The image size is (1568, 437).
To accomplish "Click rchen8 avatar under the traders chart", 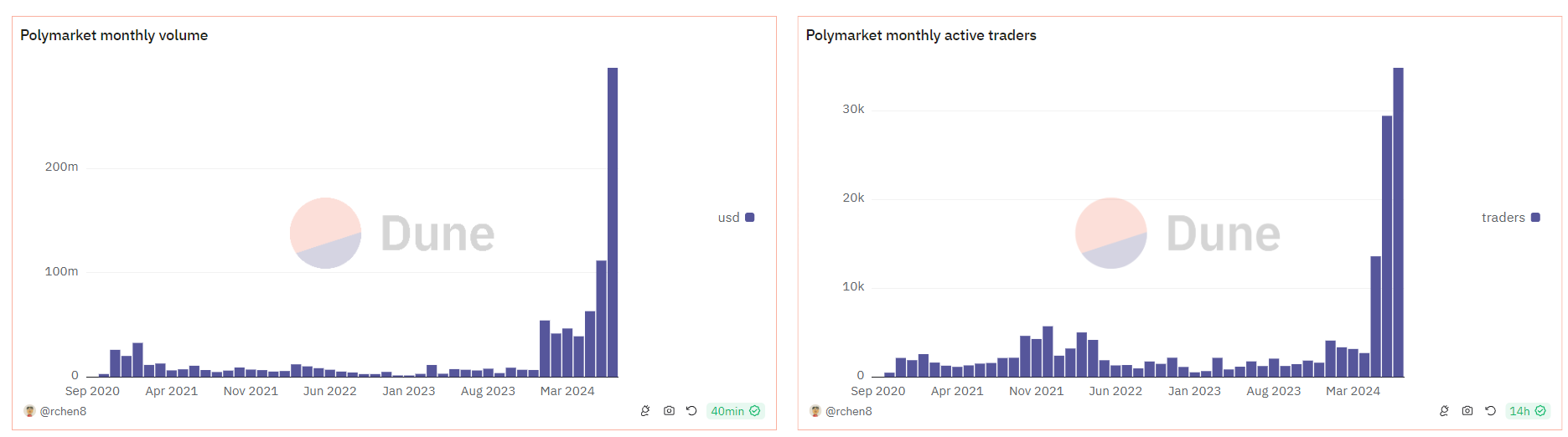I will coord(815,411).
